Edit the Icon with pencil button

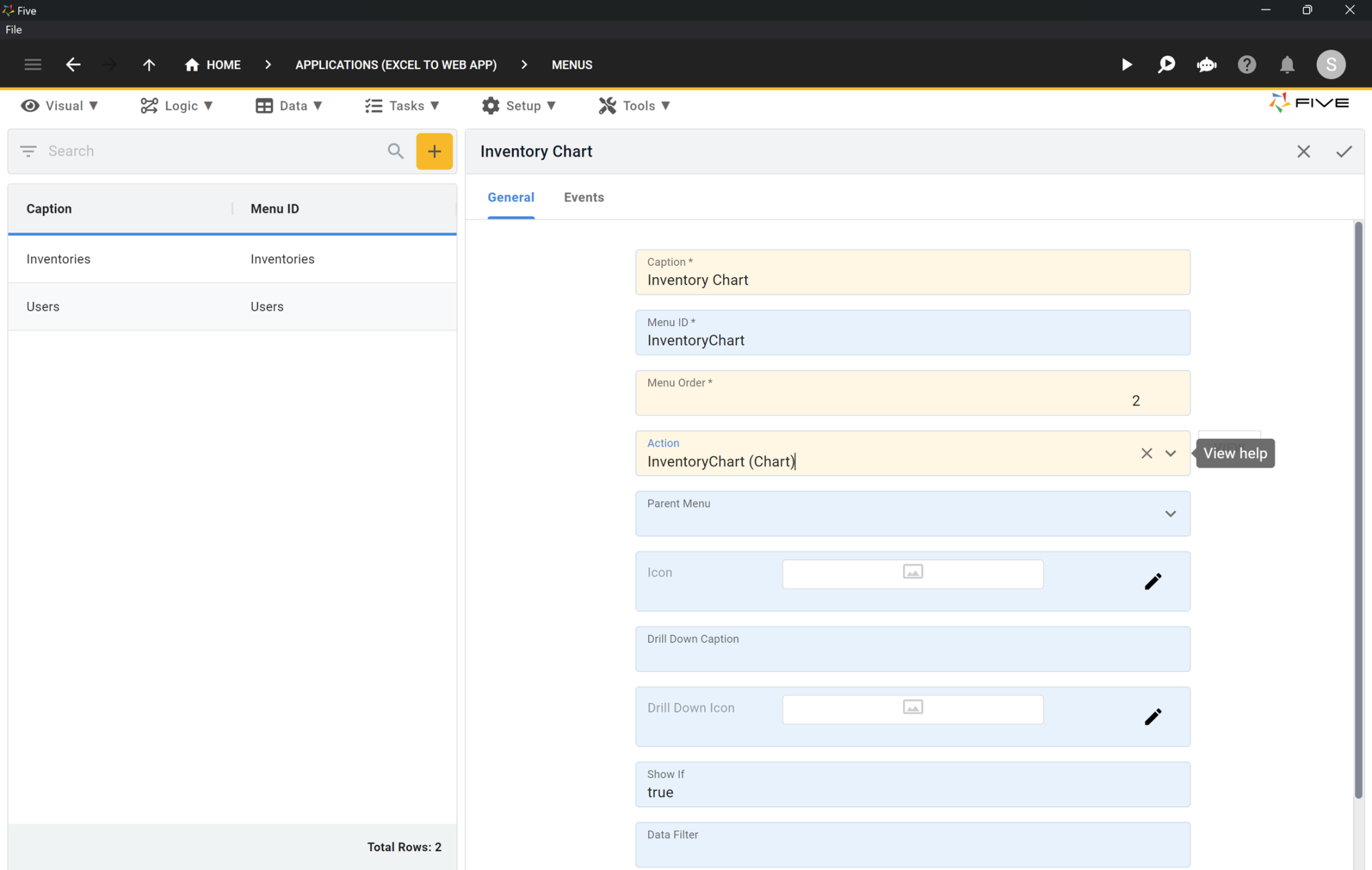point(1152,581)
